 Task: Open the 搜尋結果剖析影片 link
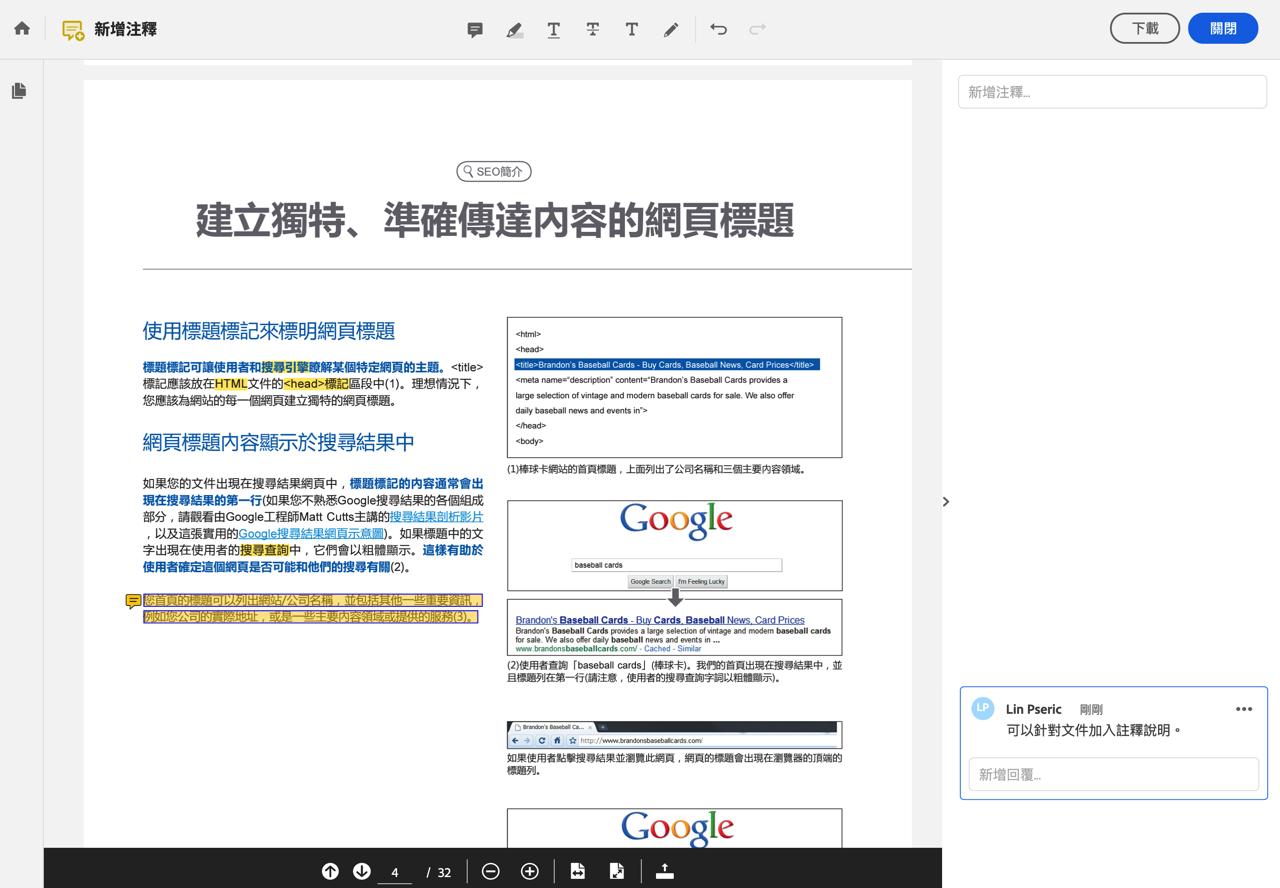pos(436,517)
